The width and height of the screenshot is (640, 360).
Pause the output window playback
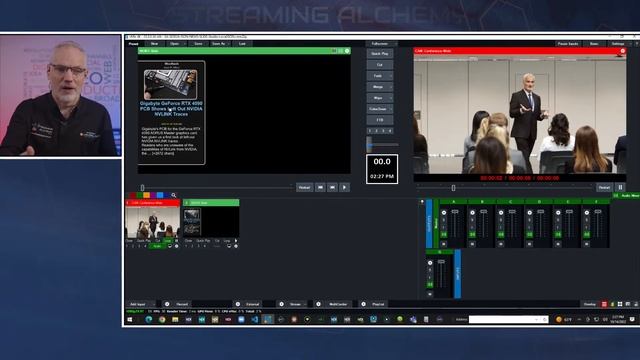point(620,187)
